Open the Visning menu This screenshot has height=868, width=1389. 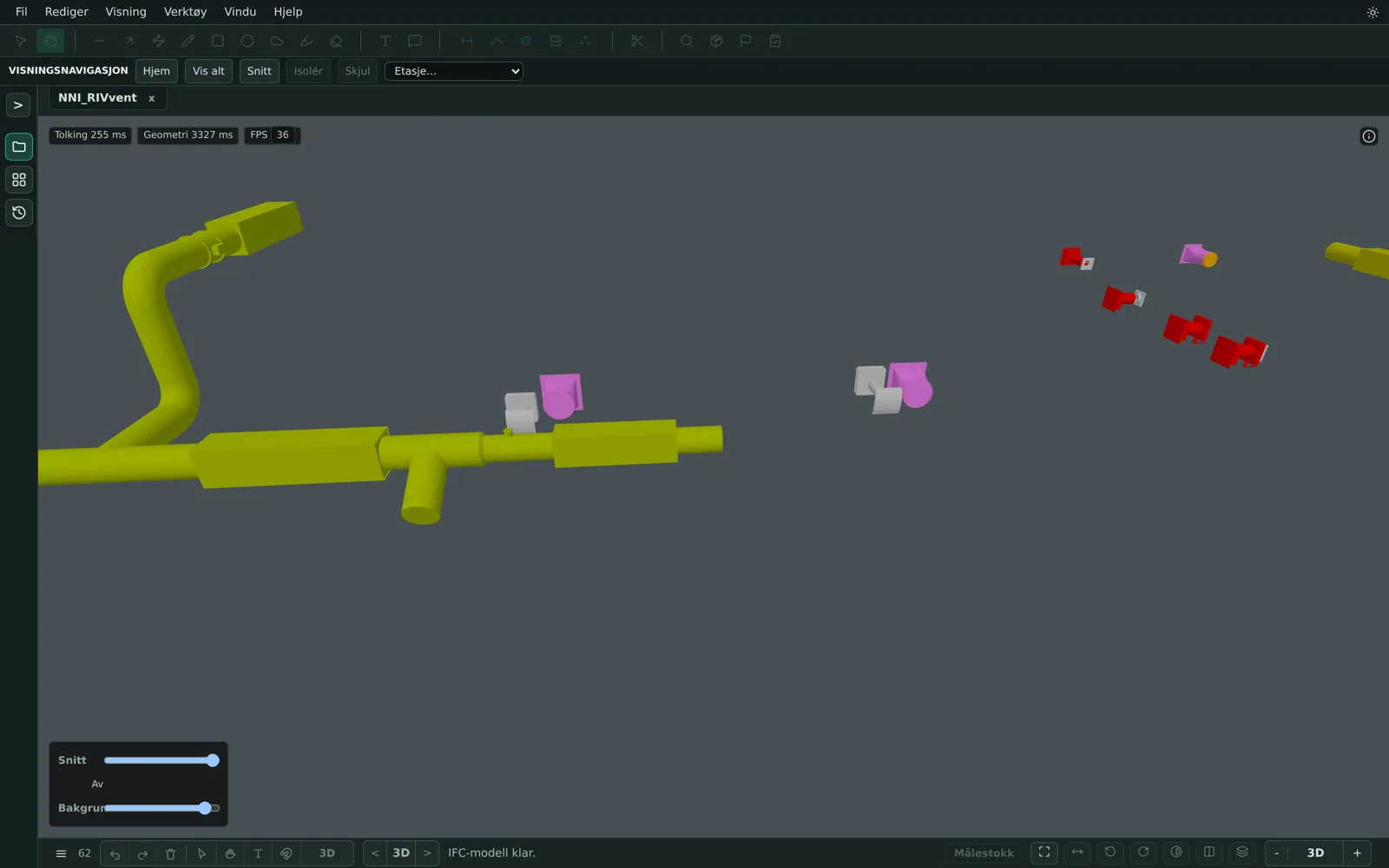126,12
